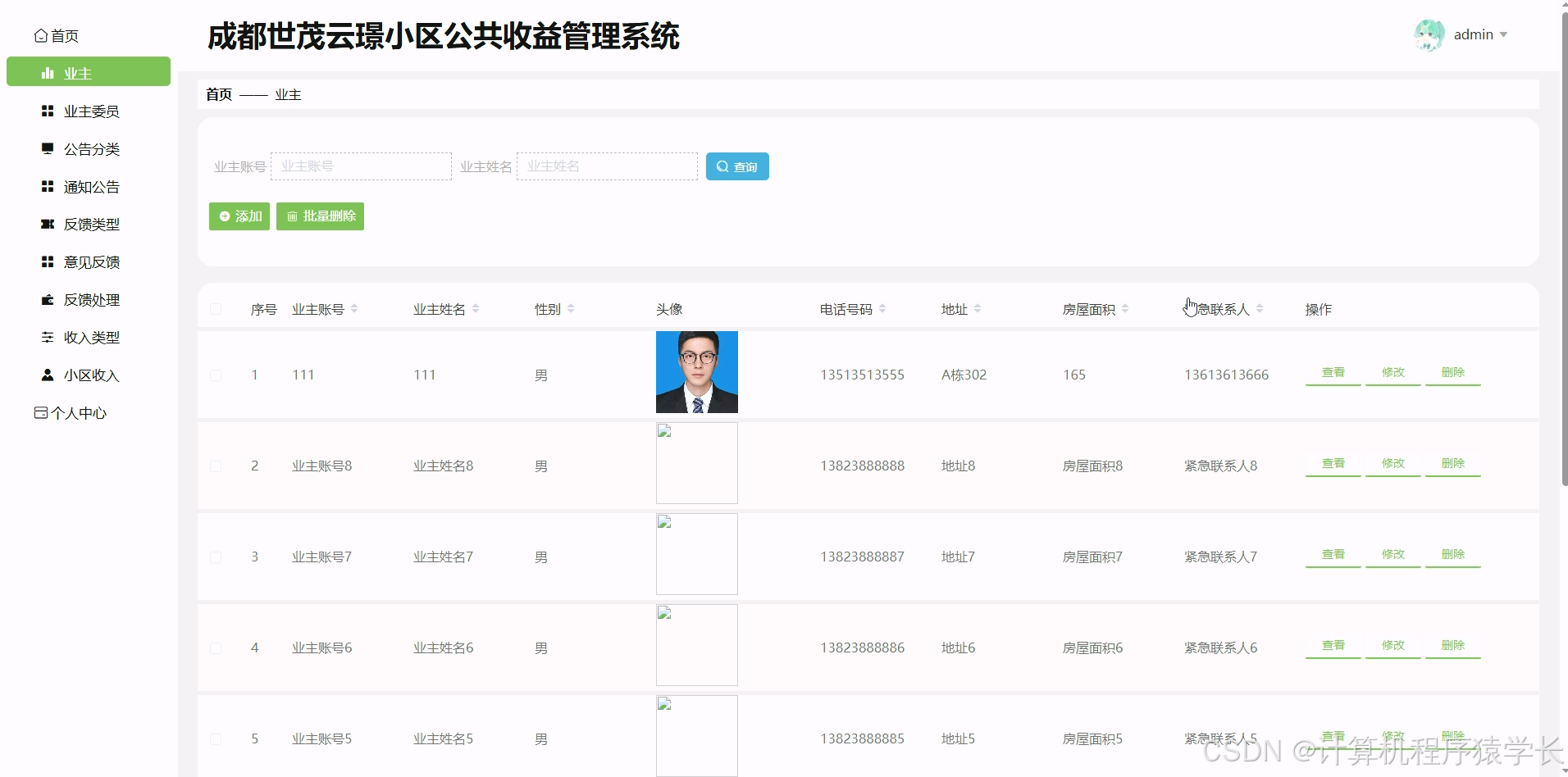
Task: Select the chart icon on 业主 menu
Action: (46, 72)
